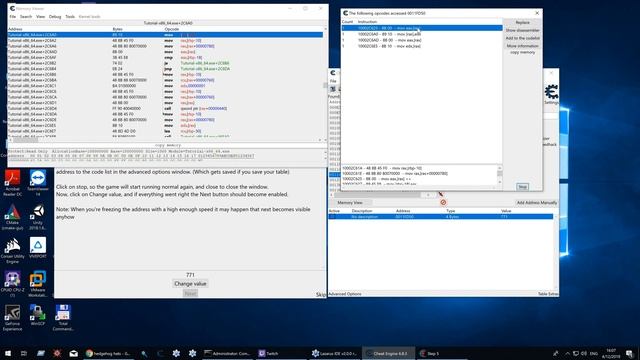Select opcode row 10002C6AD mov eax,[rax]
The height and width of the screenshot is (360, 640).
(422, 40)
